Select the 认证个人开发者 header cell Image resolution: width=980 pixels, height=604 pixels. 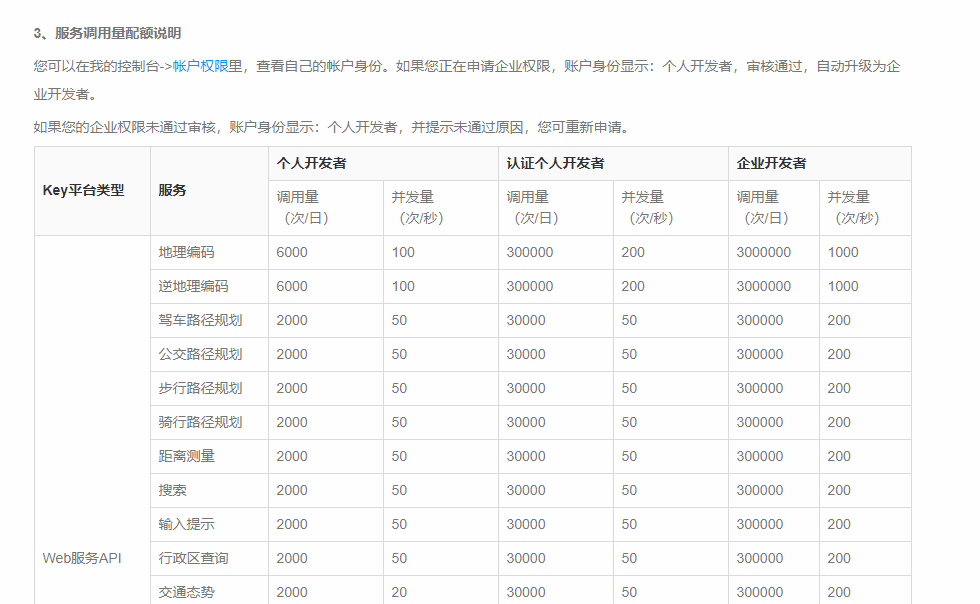555,163
